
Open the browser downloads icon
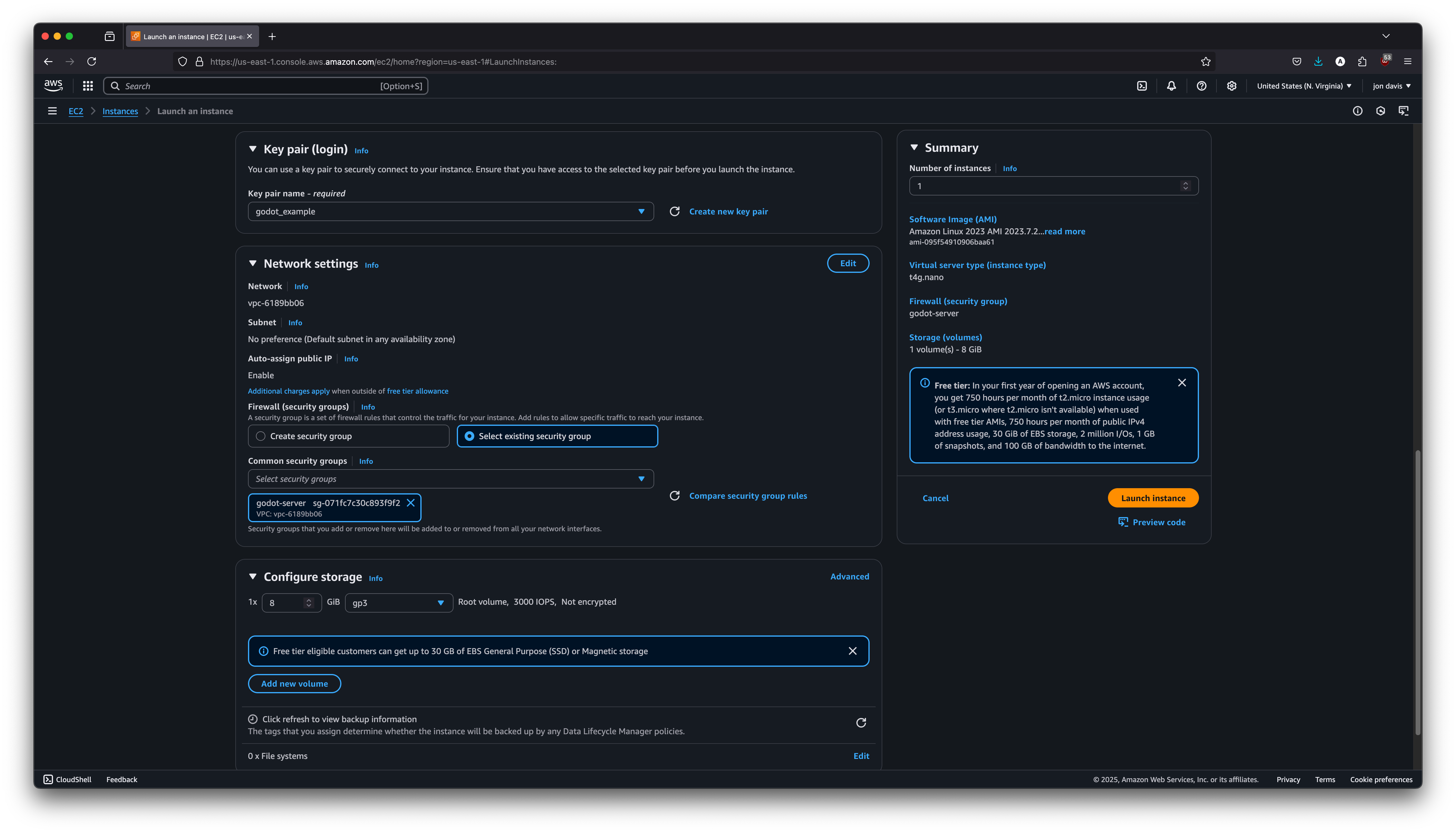(x=1318, y=61)
